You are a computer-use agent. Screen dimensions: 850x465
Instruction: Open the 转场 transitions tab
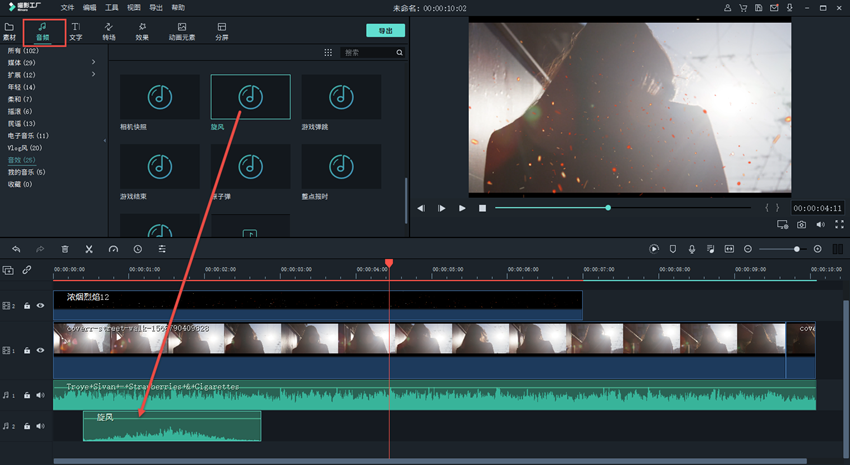click(x=109, y=31)
